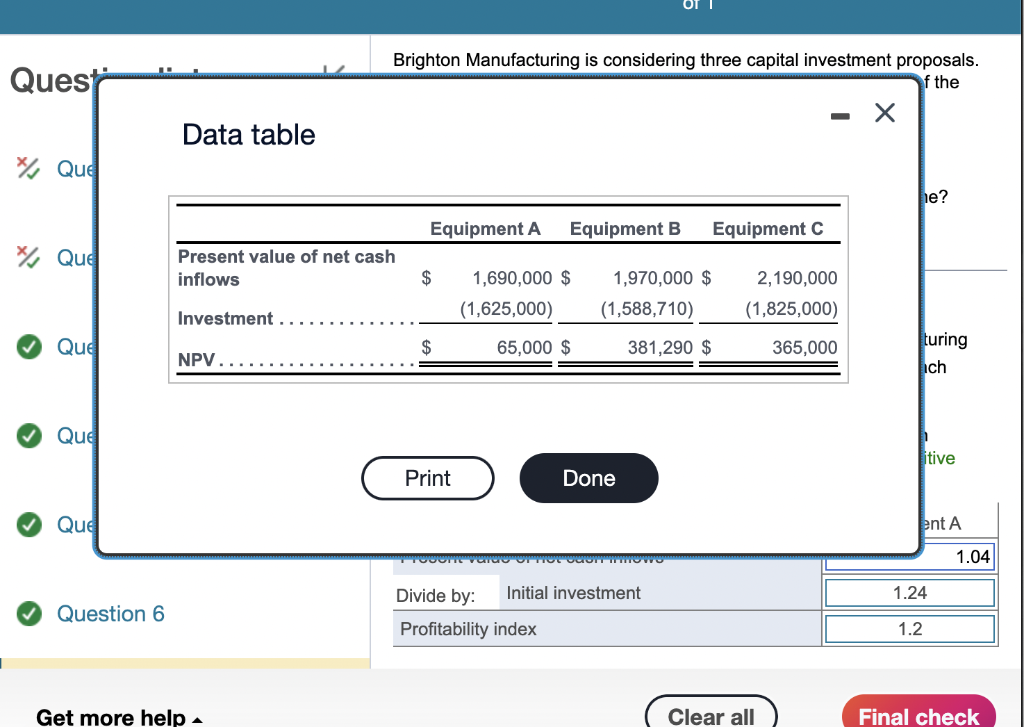
Task: Click the Investment row label in the table
Action: pyautogui.click(x=225, y=319)
